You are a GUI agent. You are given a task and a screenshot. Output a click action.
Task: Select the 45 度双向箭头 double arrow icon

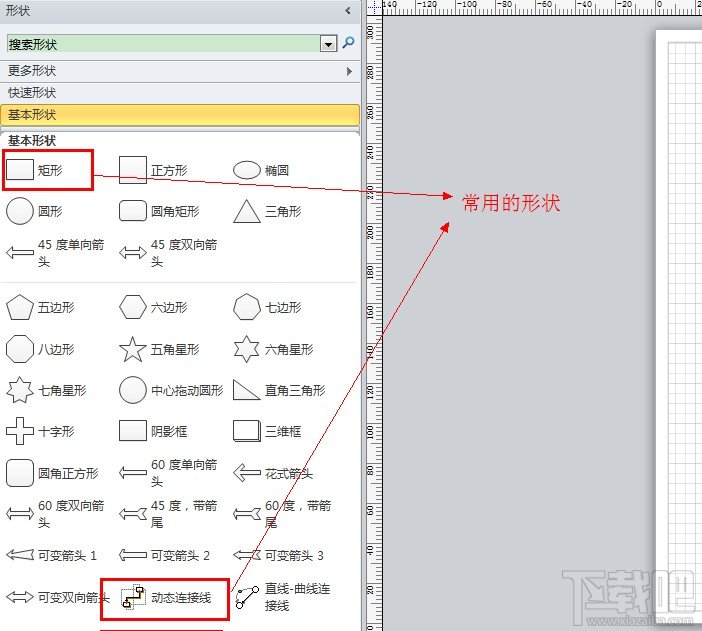(x=133, y=253)
